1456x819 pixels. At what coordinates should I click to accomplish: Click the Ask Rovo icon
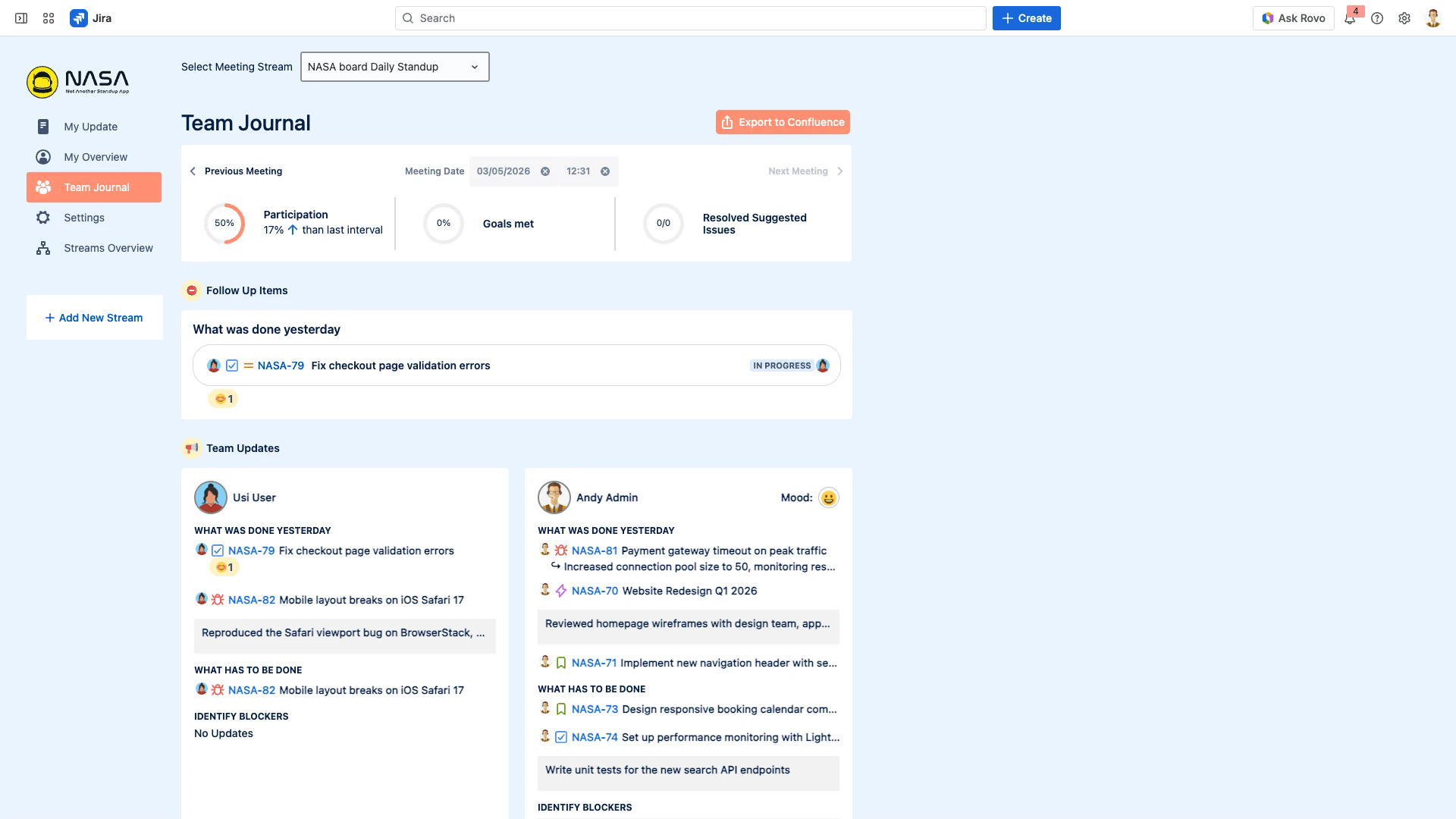1266,17
